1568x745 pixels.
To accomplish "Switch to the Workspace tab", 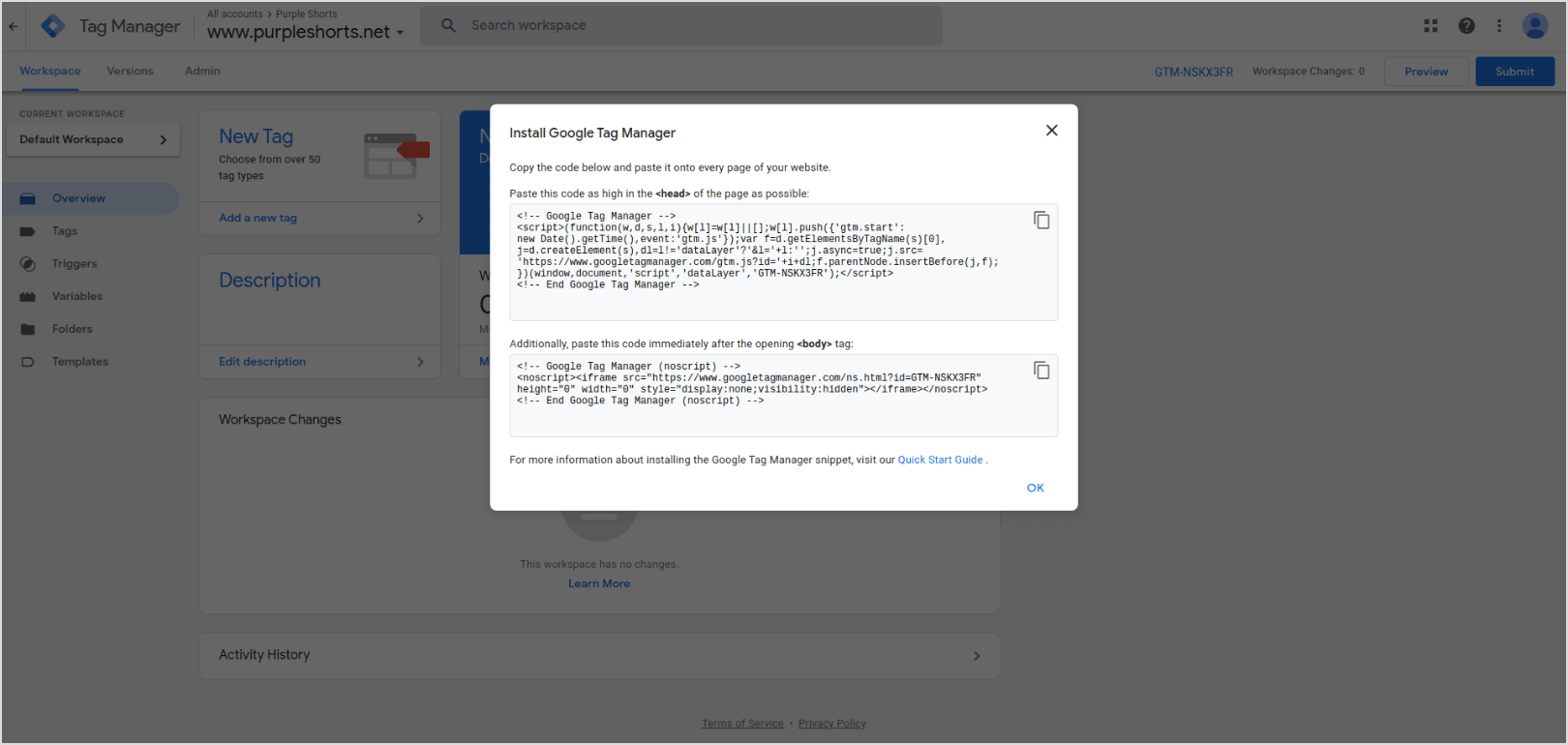I will point(50,71).
